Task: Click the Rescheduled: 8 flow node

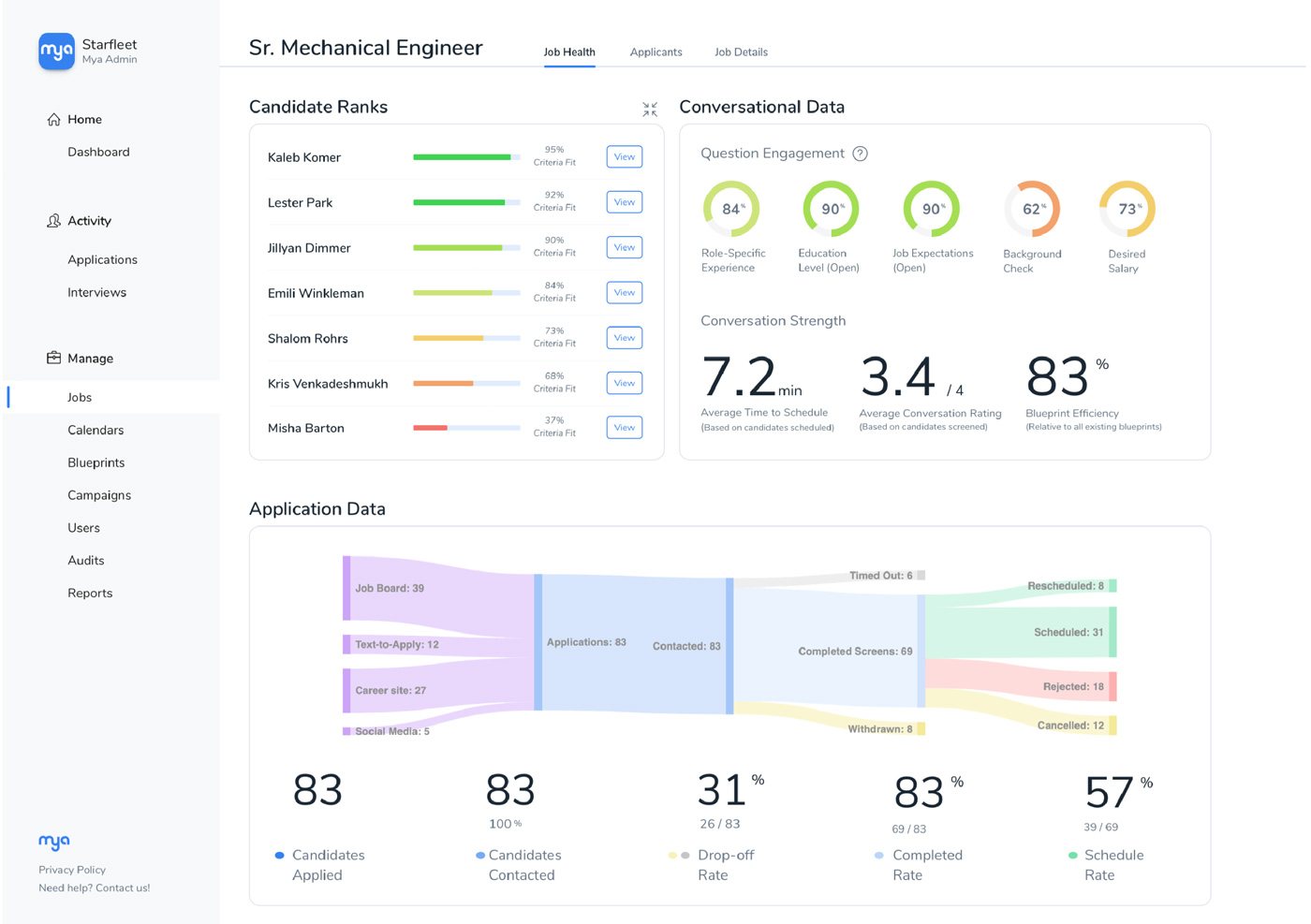Action: [1112, 586]
